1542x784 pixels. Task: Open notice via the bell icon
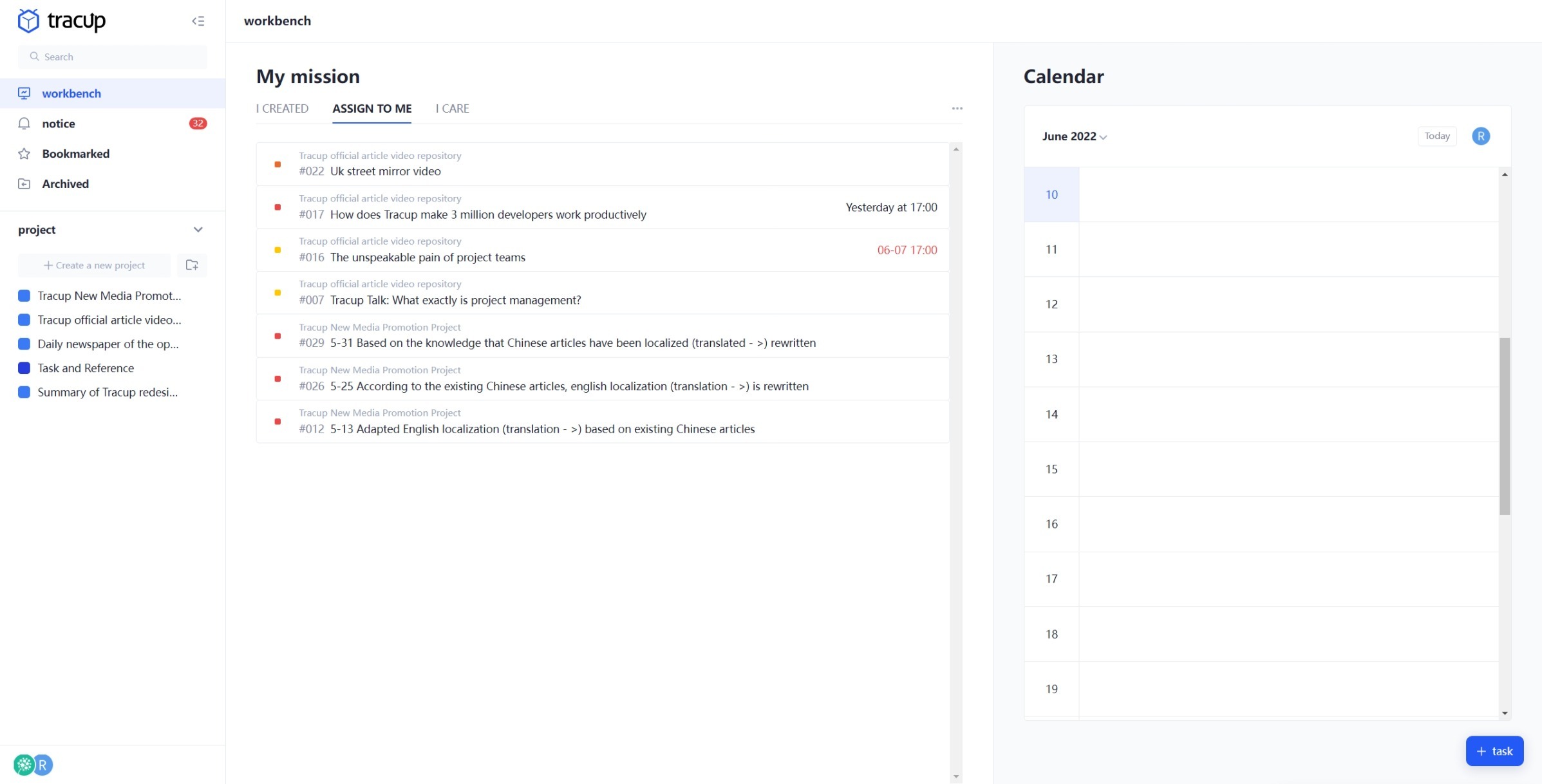coord(24,124)
